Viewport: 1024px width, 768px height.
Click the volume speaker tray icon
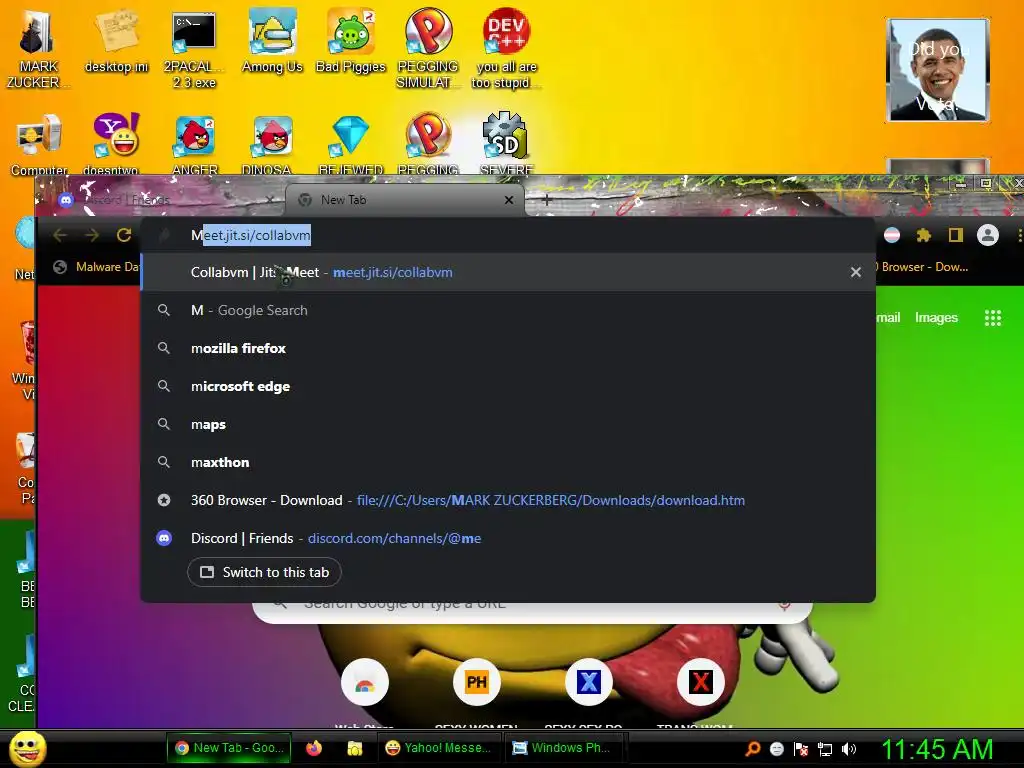[x=848, y=749]
